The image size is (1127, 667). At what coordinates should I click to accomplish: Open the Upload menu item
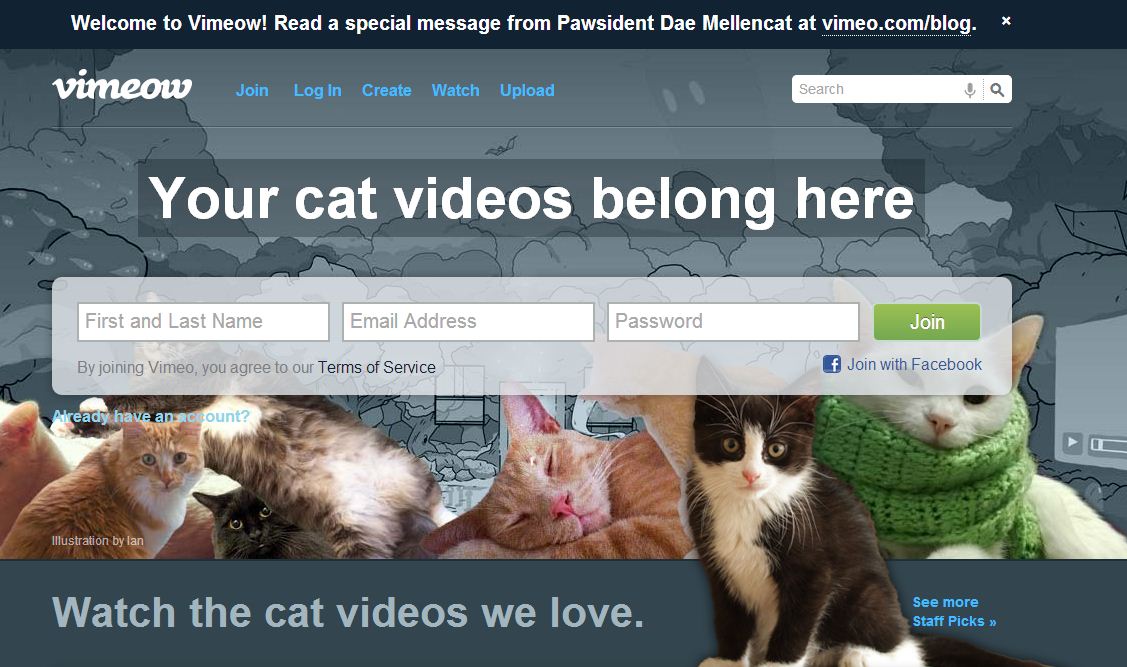click(x=527, y=91)
